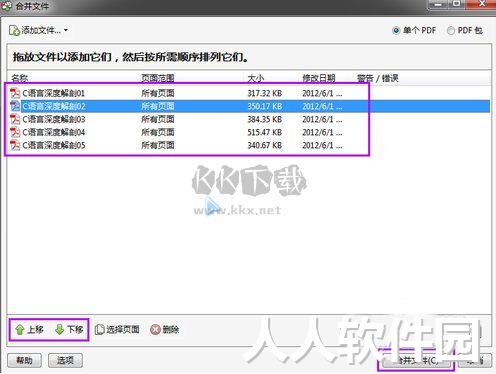The image size is (496, 374).
Task: Click size value 350.17 KB
Action: pos(265,106)
